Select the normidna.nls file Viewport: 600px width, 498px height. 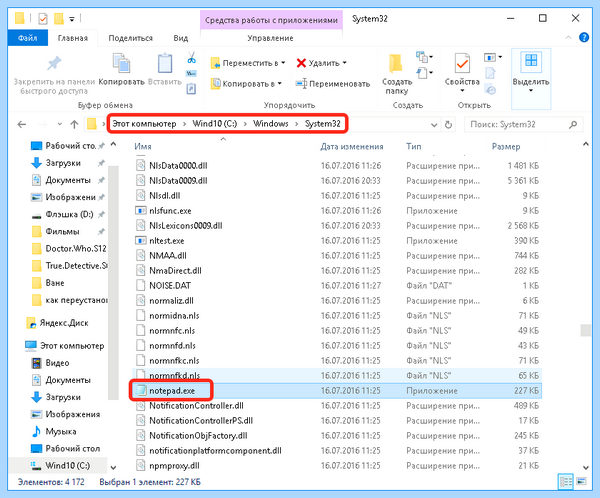pyautogui.click(x=337, y=315)
